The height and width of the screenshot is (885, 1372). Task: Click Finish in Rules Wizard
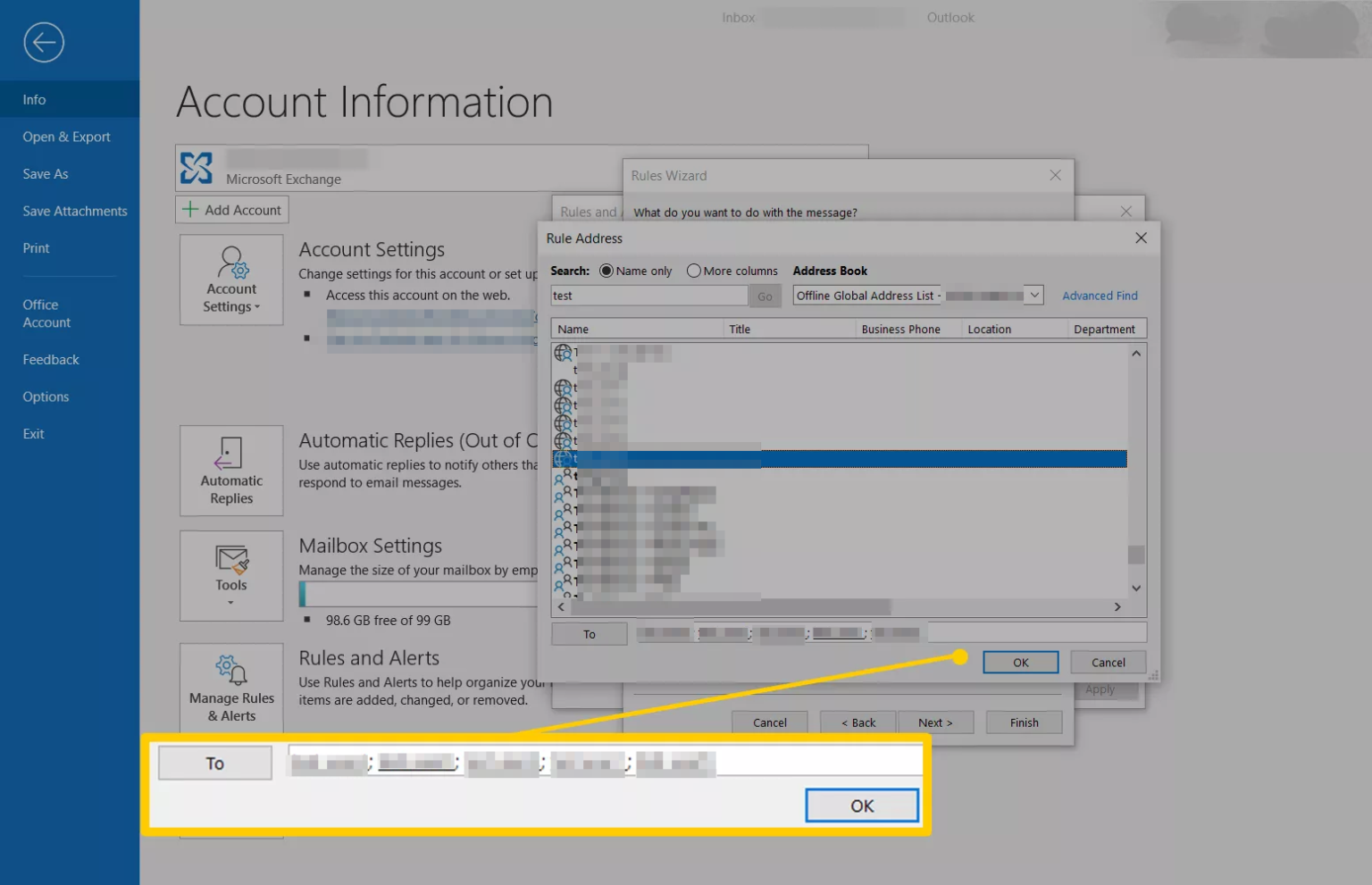click(x=1024, y=722)
